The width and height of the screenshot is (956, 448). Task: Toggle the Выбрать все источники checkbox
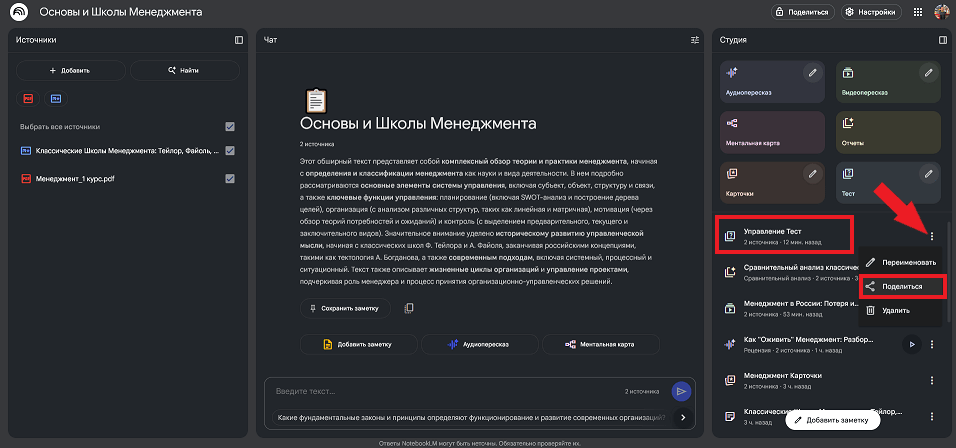click(230, 127)
